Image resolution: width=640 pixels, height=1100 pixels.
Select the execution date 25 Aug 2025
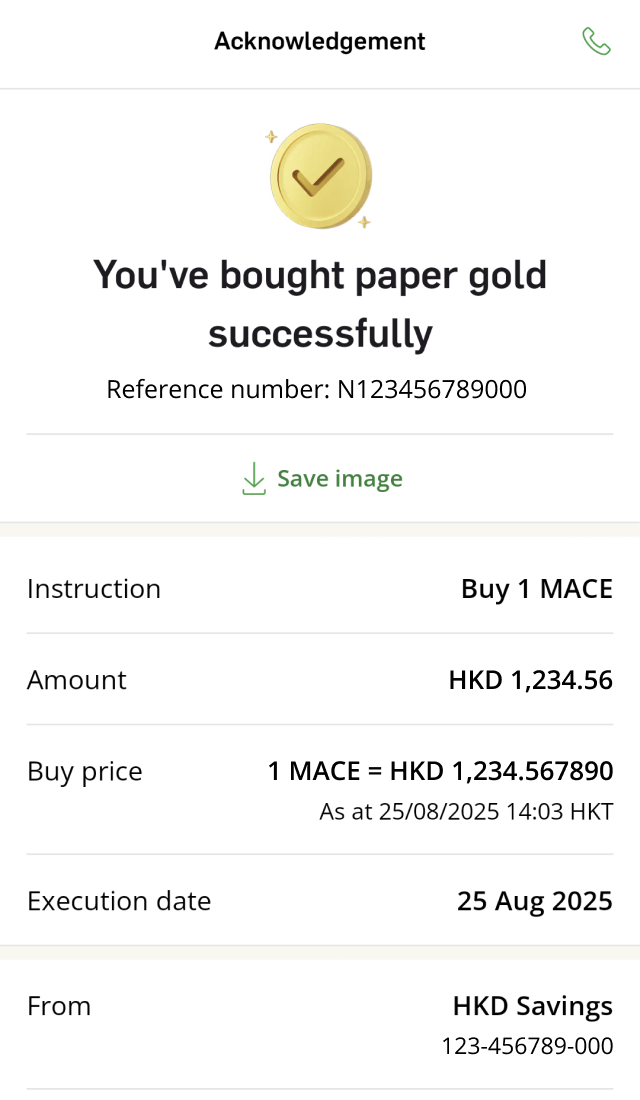coord(534,901)
